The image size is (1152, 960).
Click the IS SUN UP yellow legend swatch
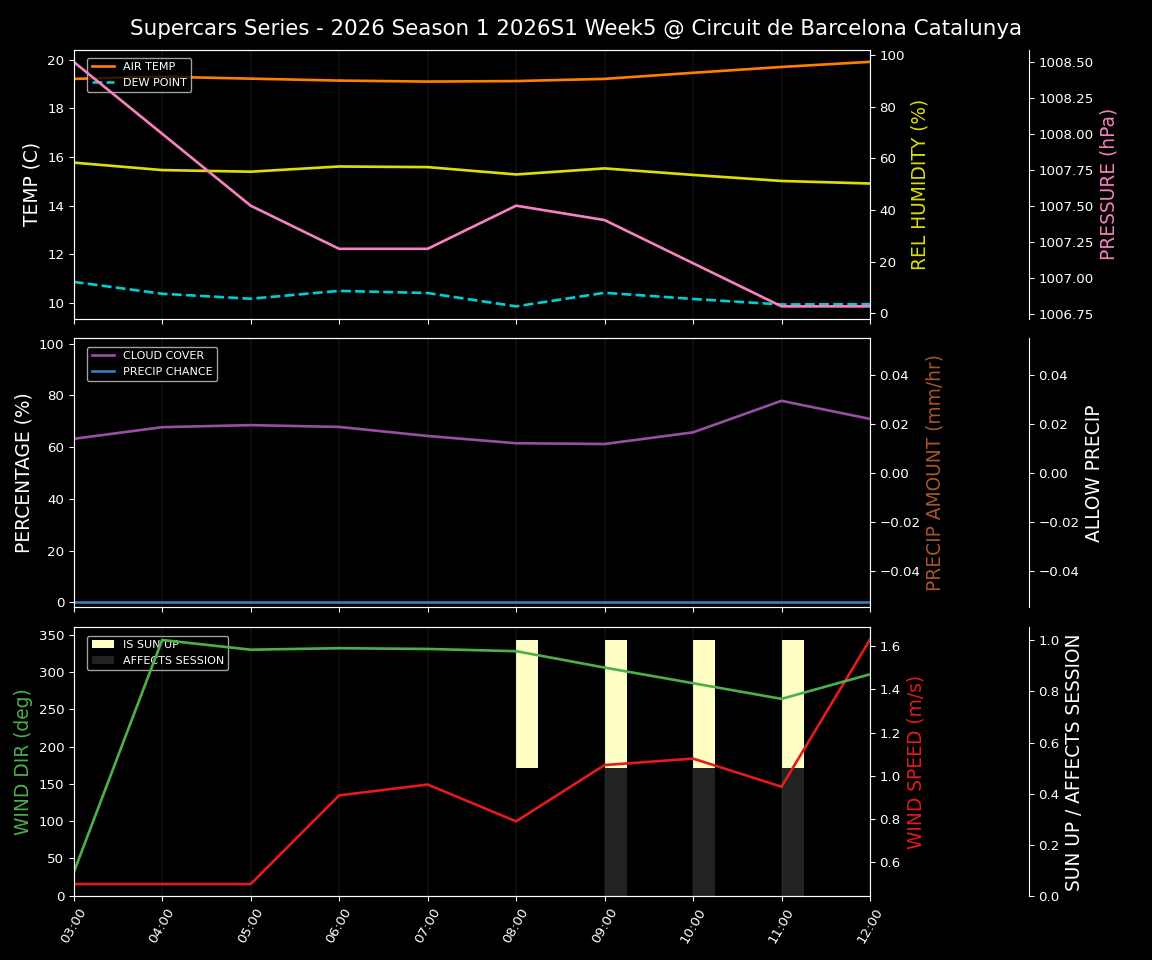pos(105,644)
